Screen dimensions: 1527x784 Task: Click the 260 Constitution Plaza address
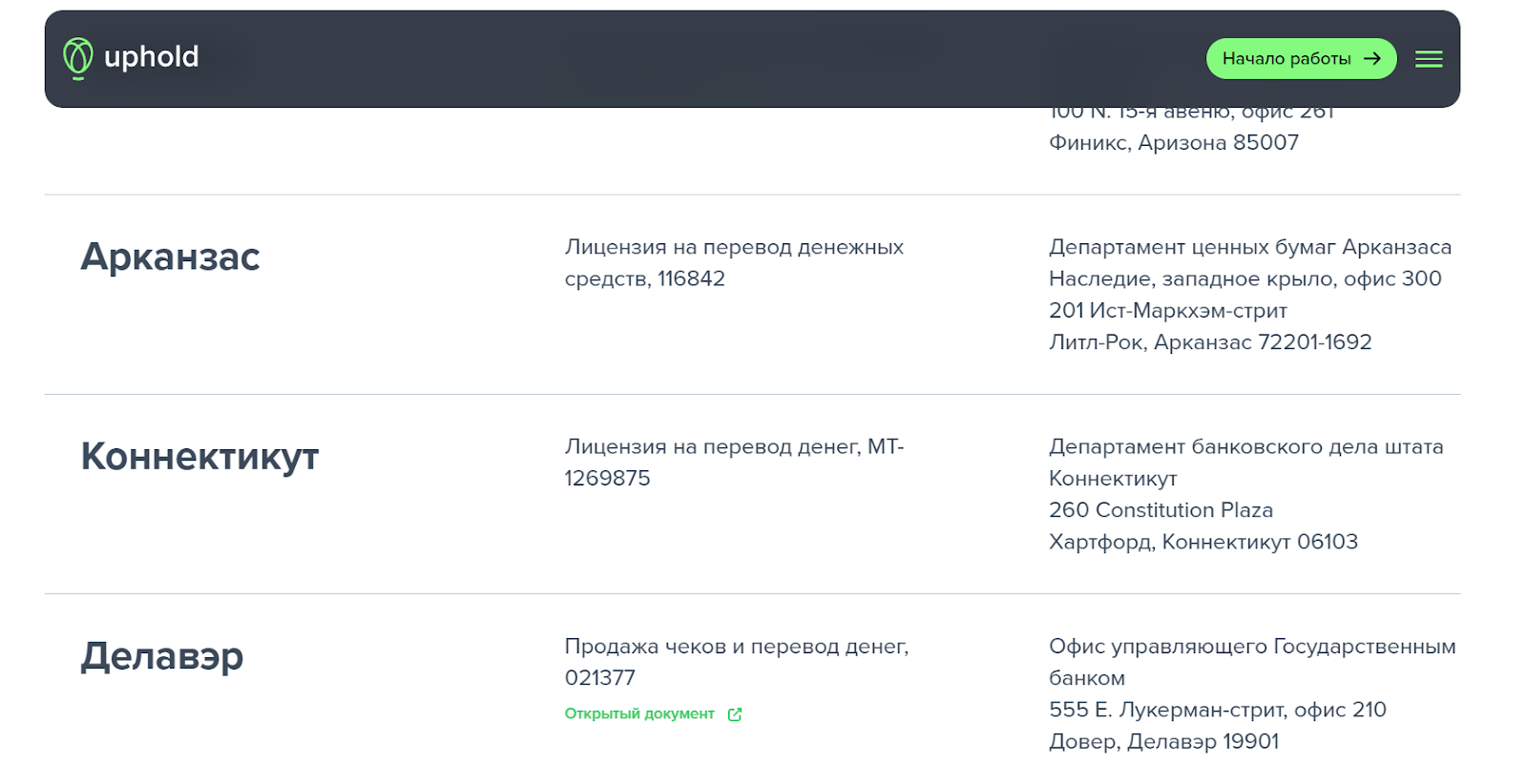point(1161,510)
